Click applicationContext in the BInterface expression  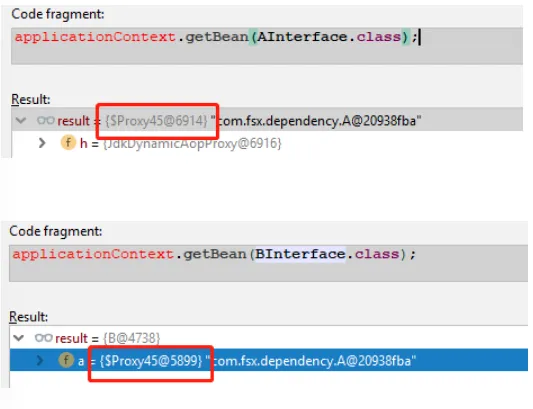point(93,254)
